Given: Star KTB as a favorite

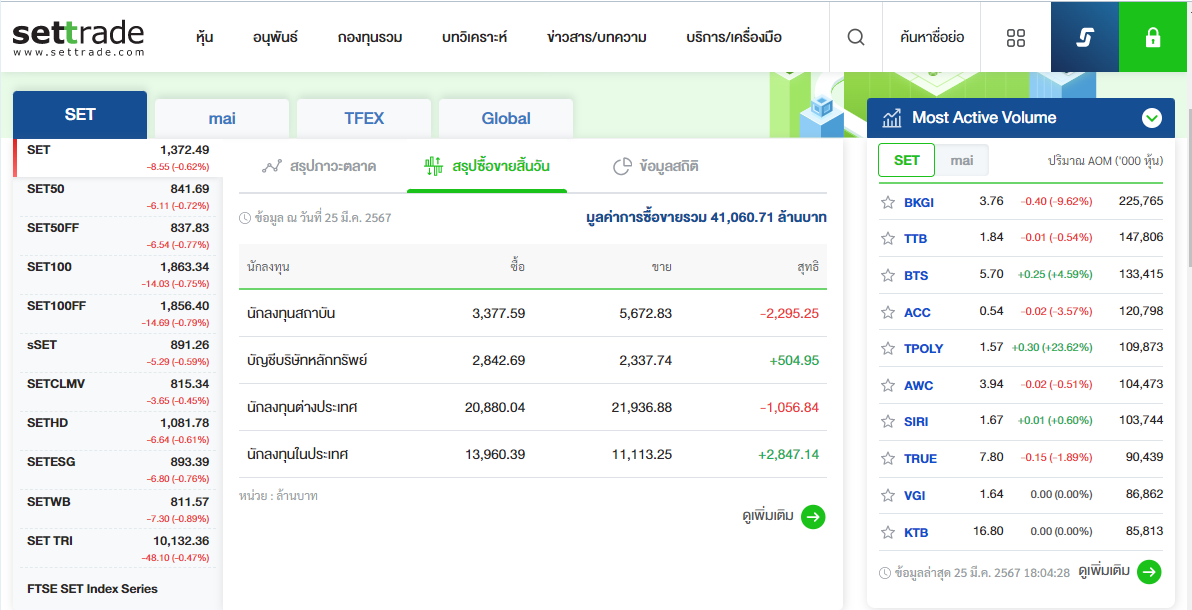Looking at the screenshot, I should pos(887,532).
